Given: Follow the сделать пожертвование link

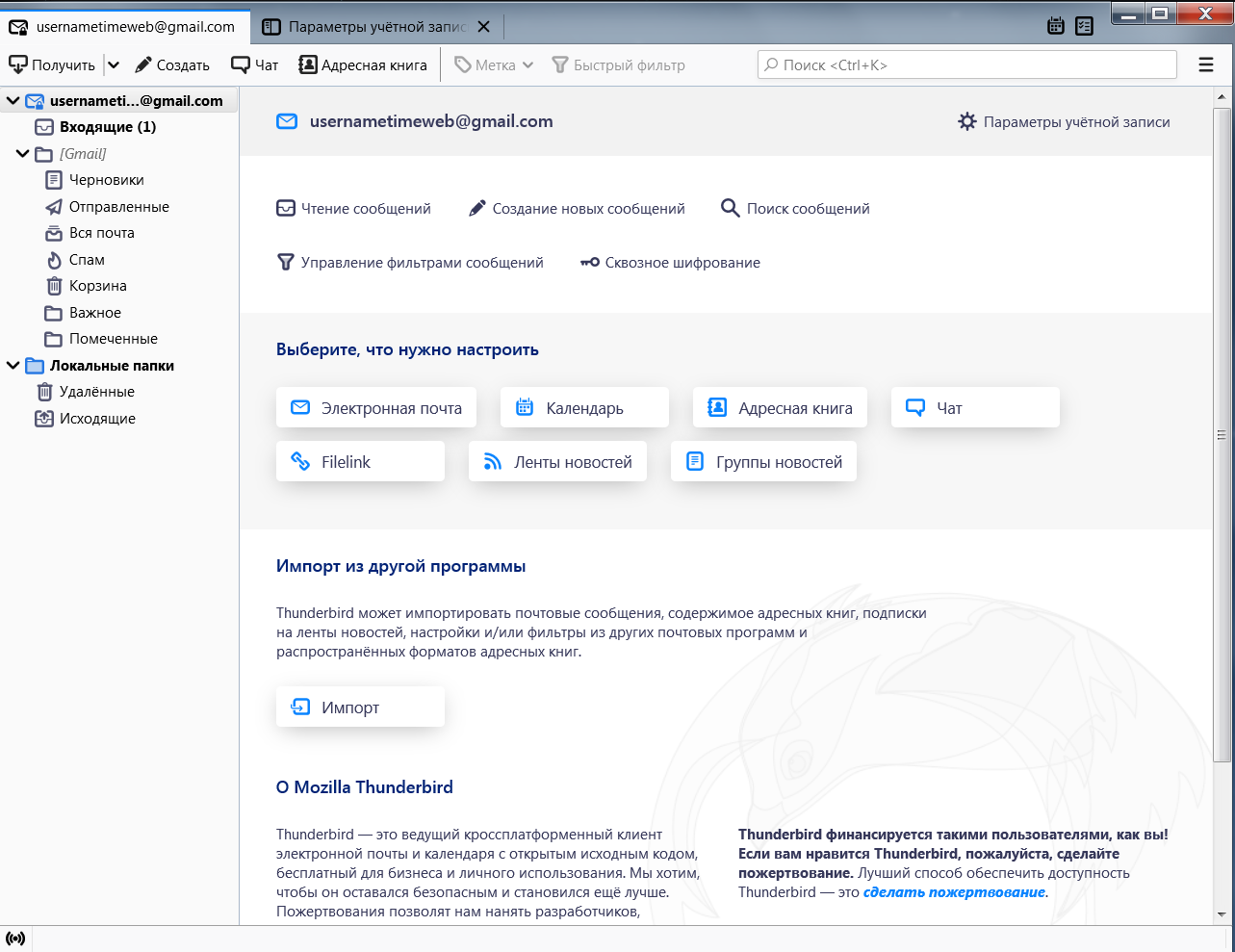Looking at the screenshot, I should (x=953, y=892).
